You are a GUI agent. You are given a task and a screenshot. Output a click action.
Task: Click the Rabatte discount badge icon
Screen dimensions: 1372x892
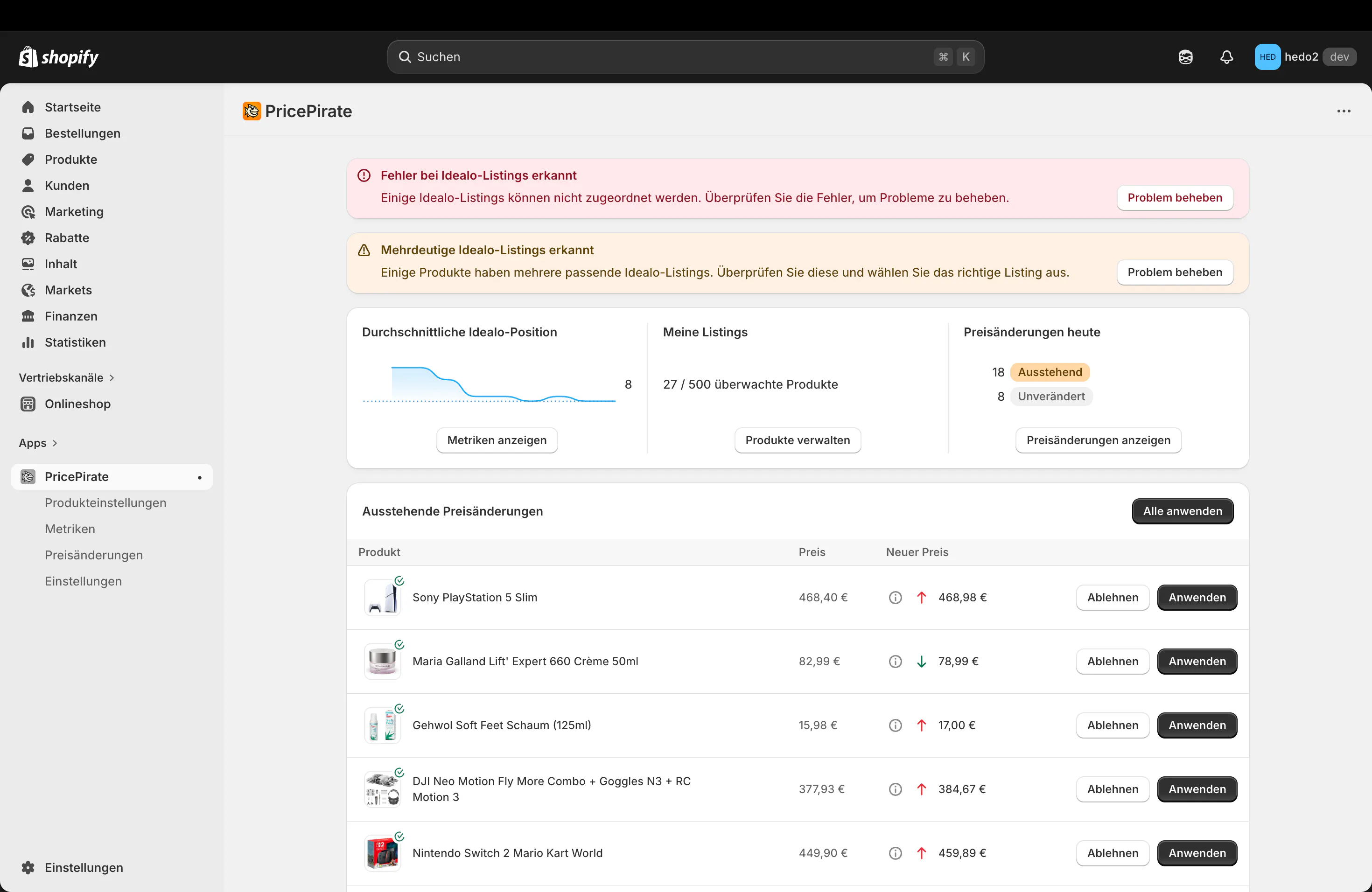pos(28,238)
